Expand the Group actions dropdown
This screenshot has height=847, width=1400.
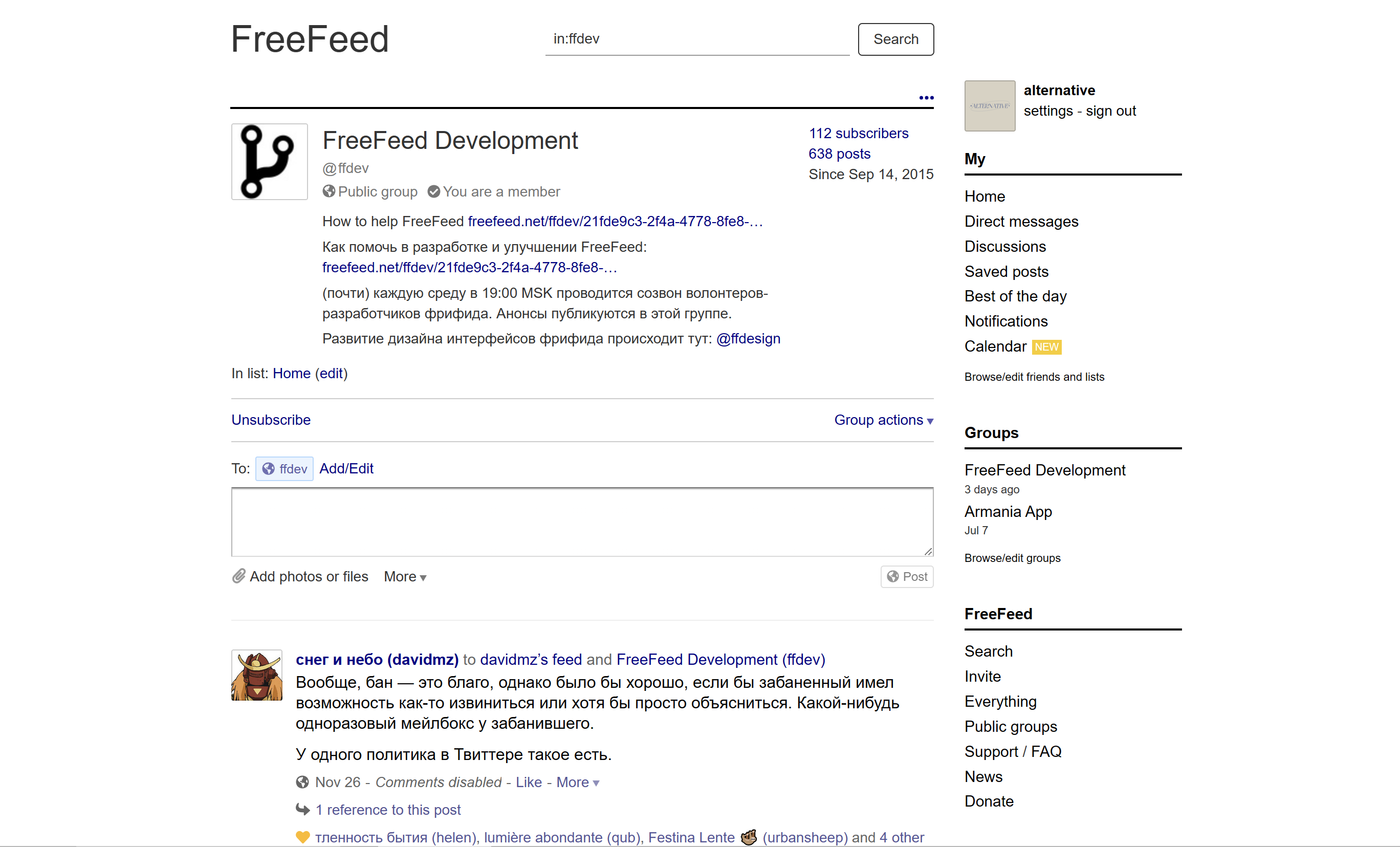click(884, 420)
